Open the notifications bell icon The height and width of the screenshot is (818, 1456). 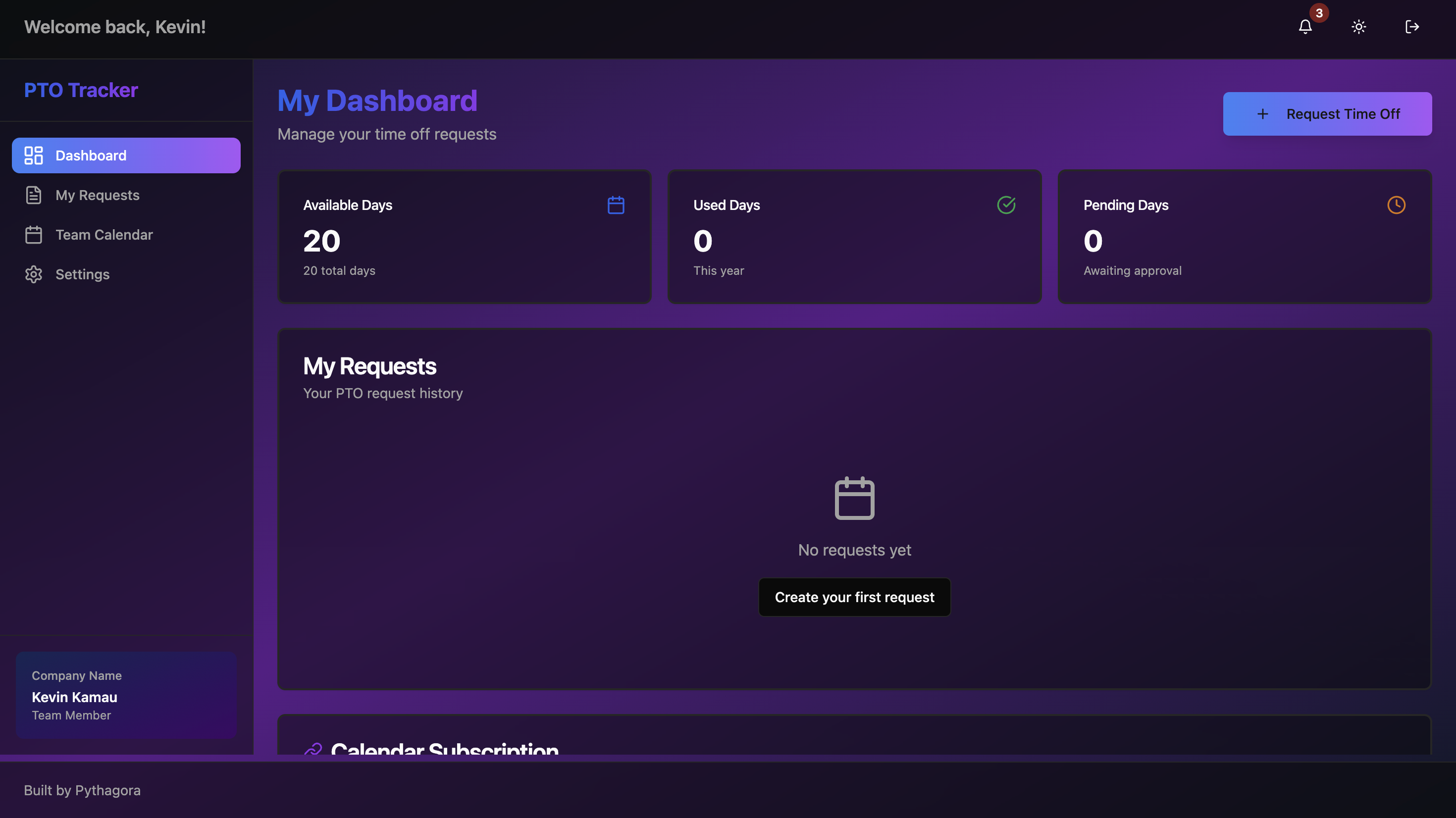pyautogui.click(x=1304, y=27)
